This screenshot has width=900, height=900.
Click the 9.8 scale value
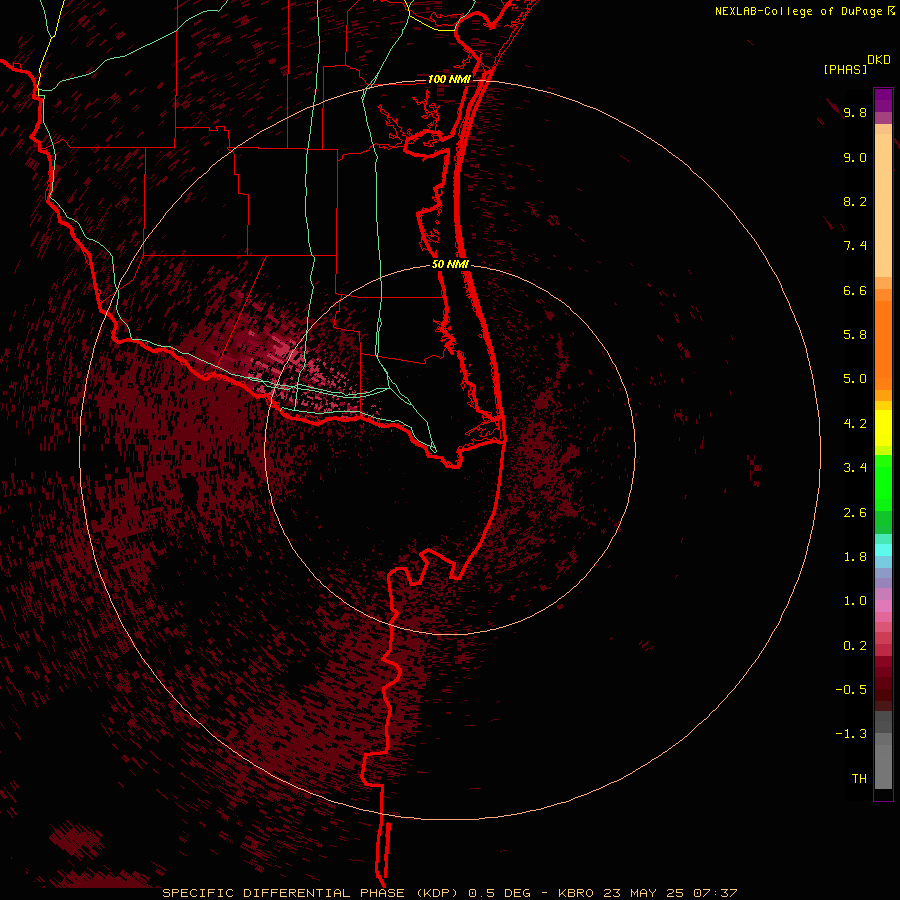pos(855,112)
